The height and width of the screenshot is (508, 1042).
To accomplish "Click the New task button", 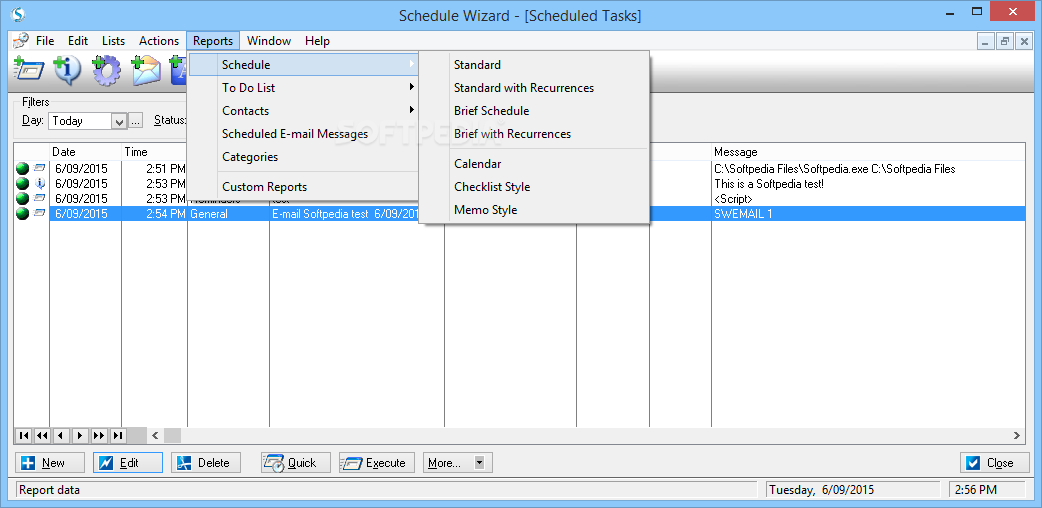I will tap(50, 463).
